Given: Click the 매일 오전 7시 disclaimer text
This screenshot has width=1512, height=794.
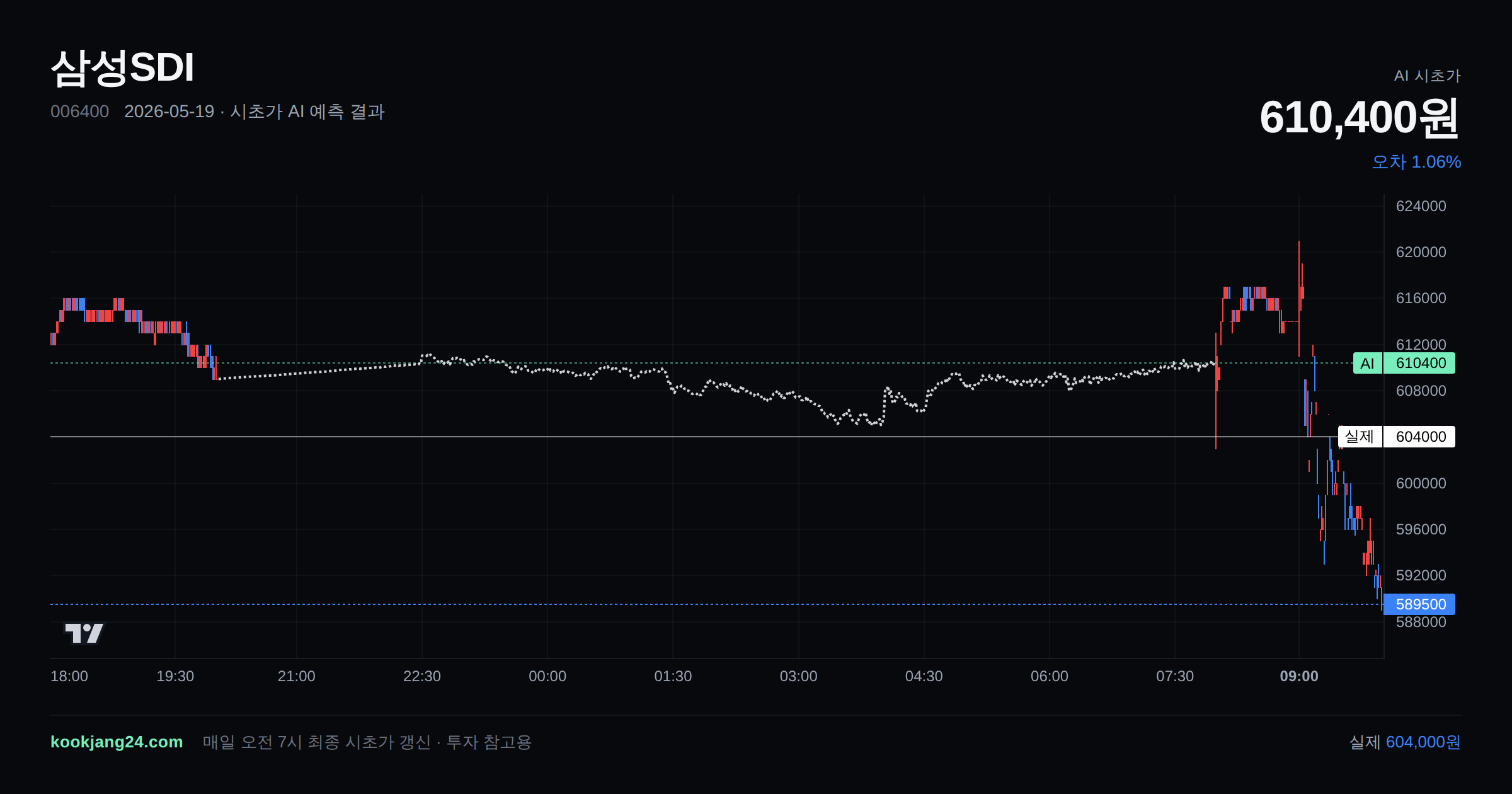Looking at the screenshot, I should pyautogui.click(x=367, y=742).
